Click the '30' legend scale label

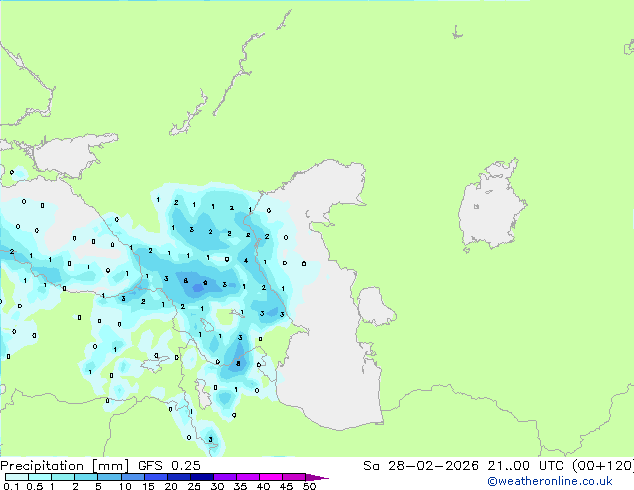click(x=217, y=486)
